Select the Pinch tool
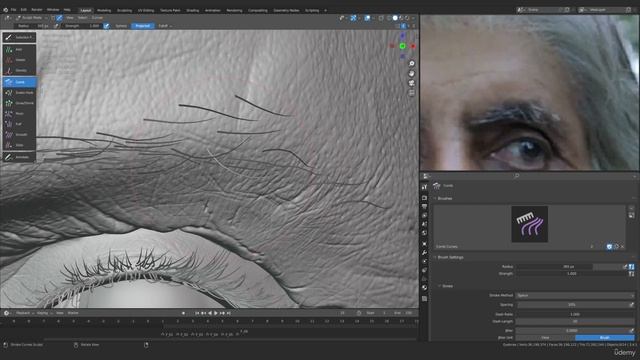 coord(19,113)
